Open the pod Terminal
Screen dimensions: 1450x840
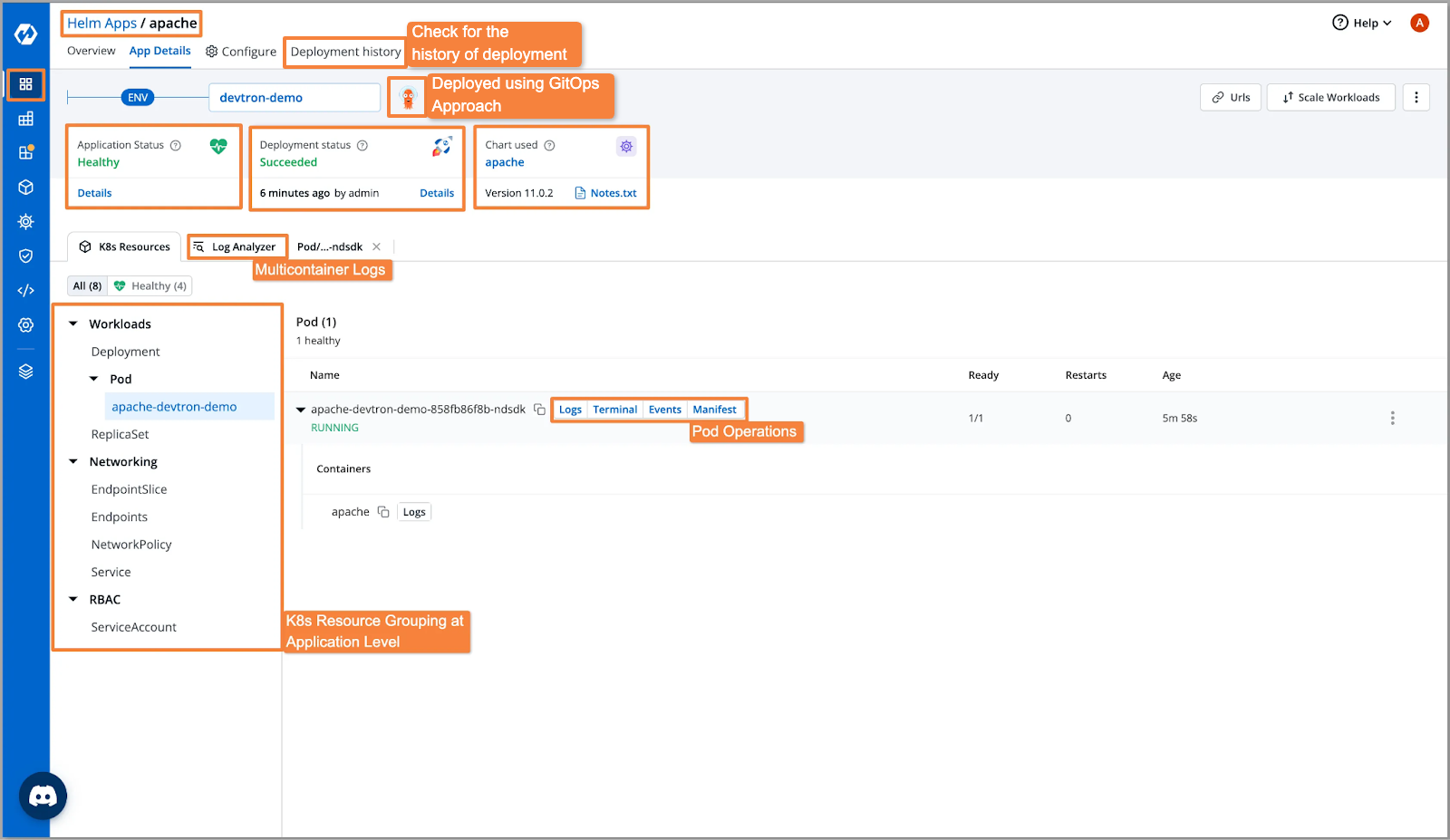[x=615, y=410]
